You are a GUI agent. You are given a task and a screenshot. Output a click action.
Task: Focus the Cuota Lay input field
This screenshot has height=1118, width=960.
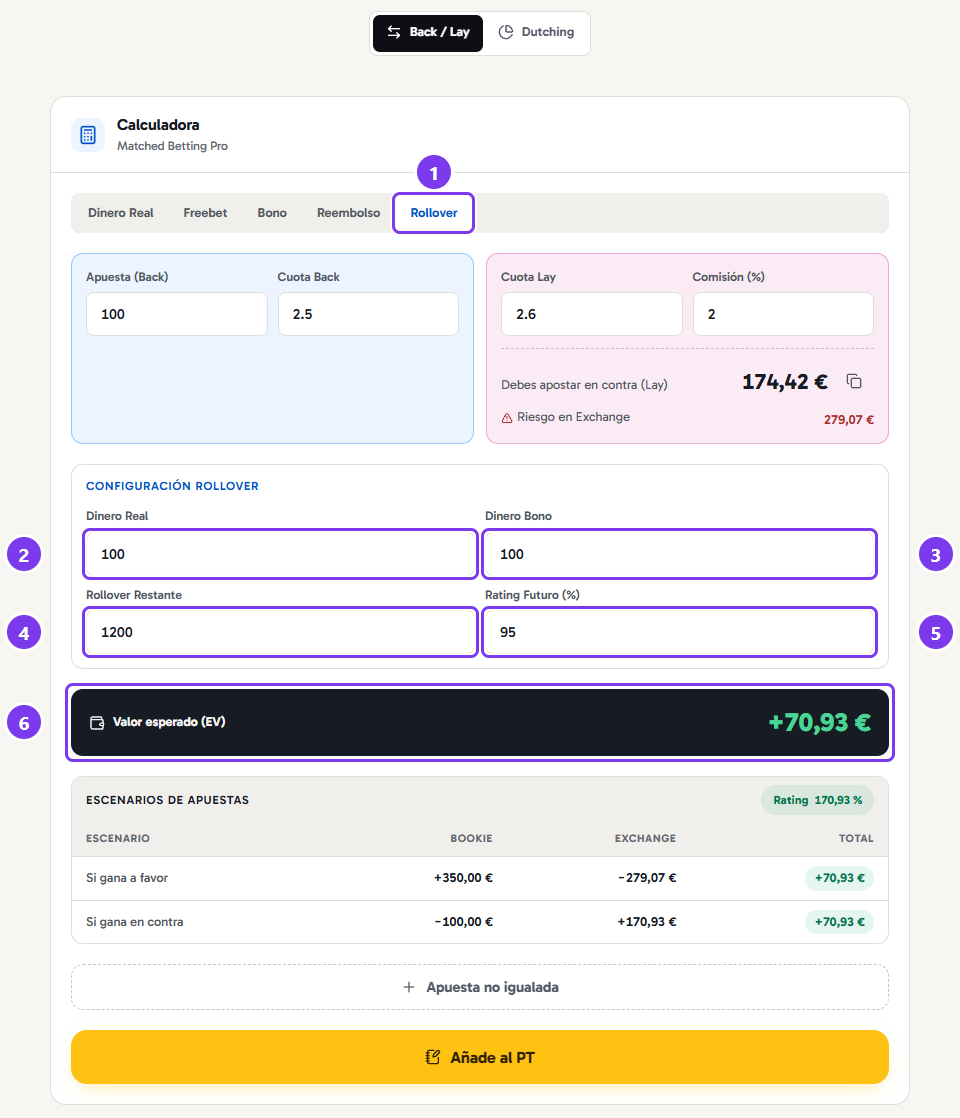pos(591,314)
